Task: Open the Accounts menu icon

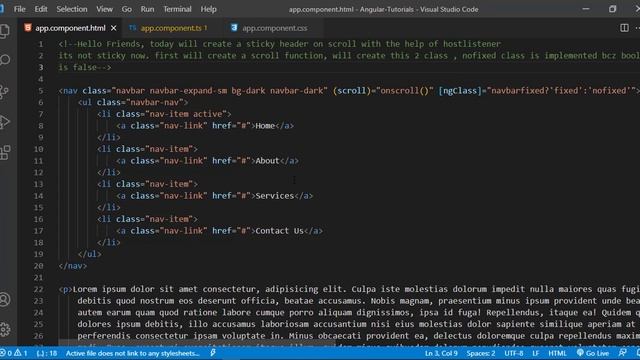Action: click(x=5, y=299)
